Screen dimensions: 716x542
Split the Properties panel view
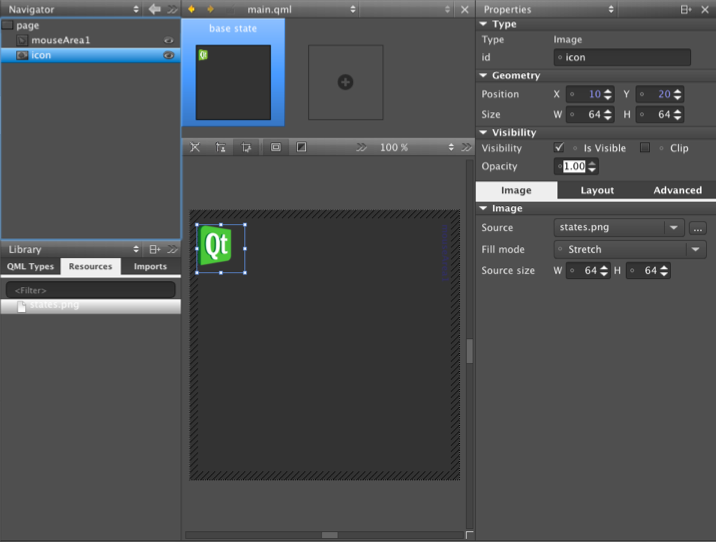[685, 9]
